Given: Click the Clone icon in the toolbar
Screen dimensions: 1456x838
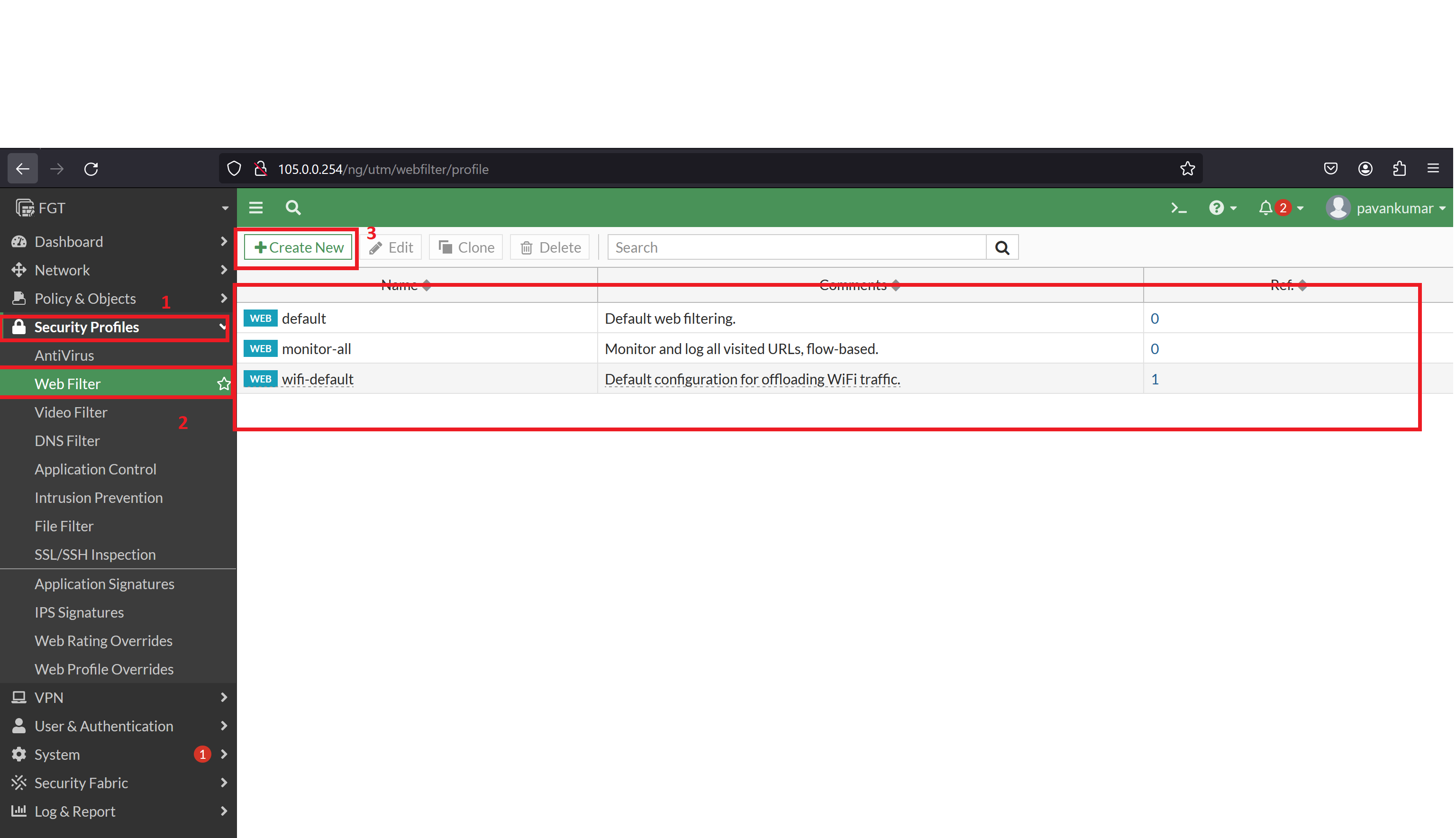Looking at the screenshot, I should click(446, 247).
